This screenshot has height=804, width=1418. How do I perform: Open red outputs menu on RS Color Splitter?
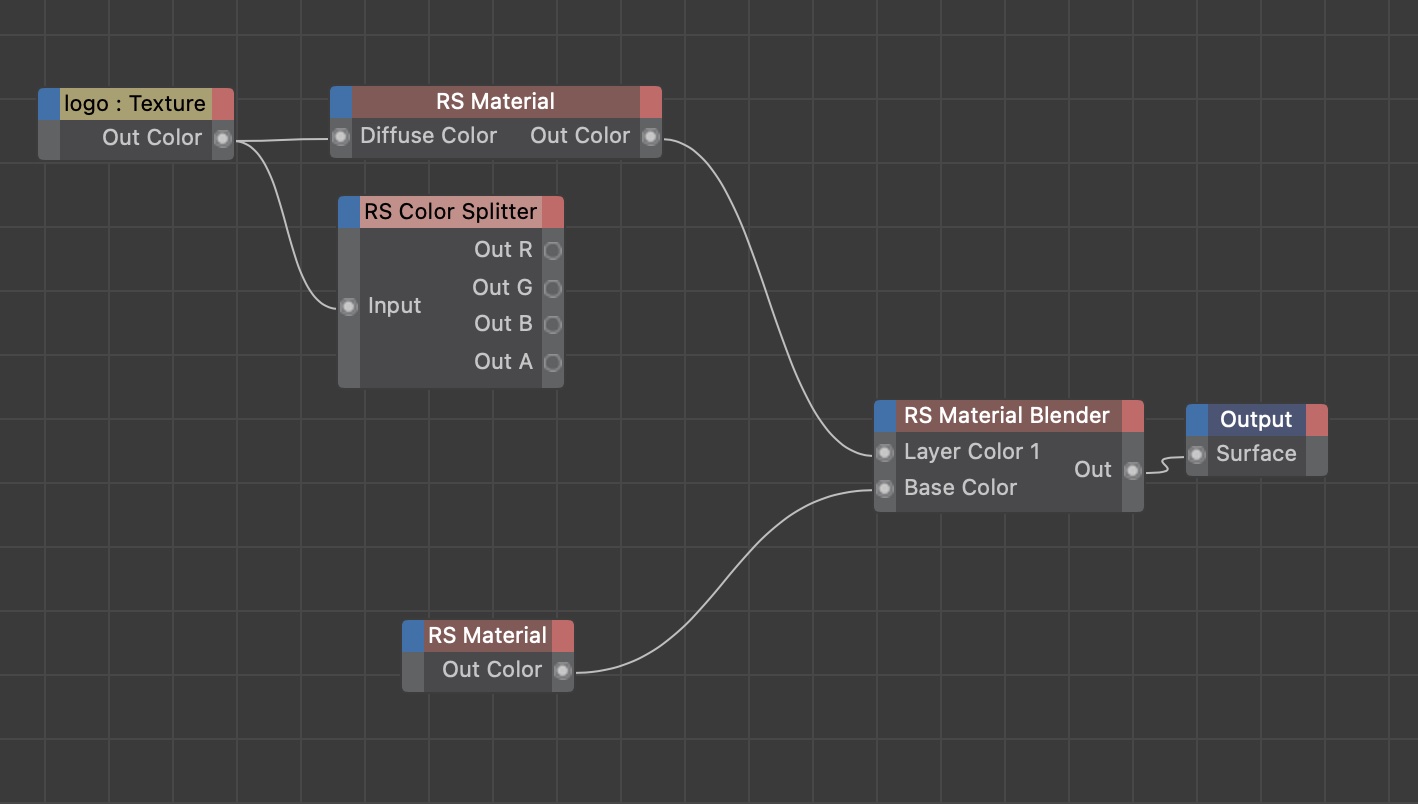click(x=553, y=212)
